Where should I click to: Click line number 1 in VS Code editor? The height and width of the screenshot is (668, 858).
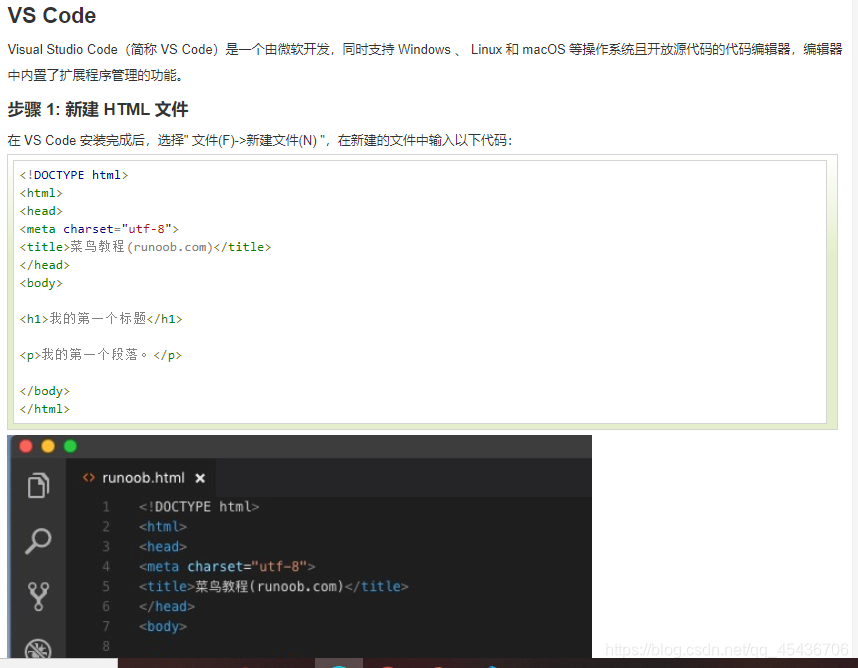(106, 507)
